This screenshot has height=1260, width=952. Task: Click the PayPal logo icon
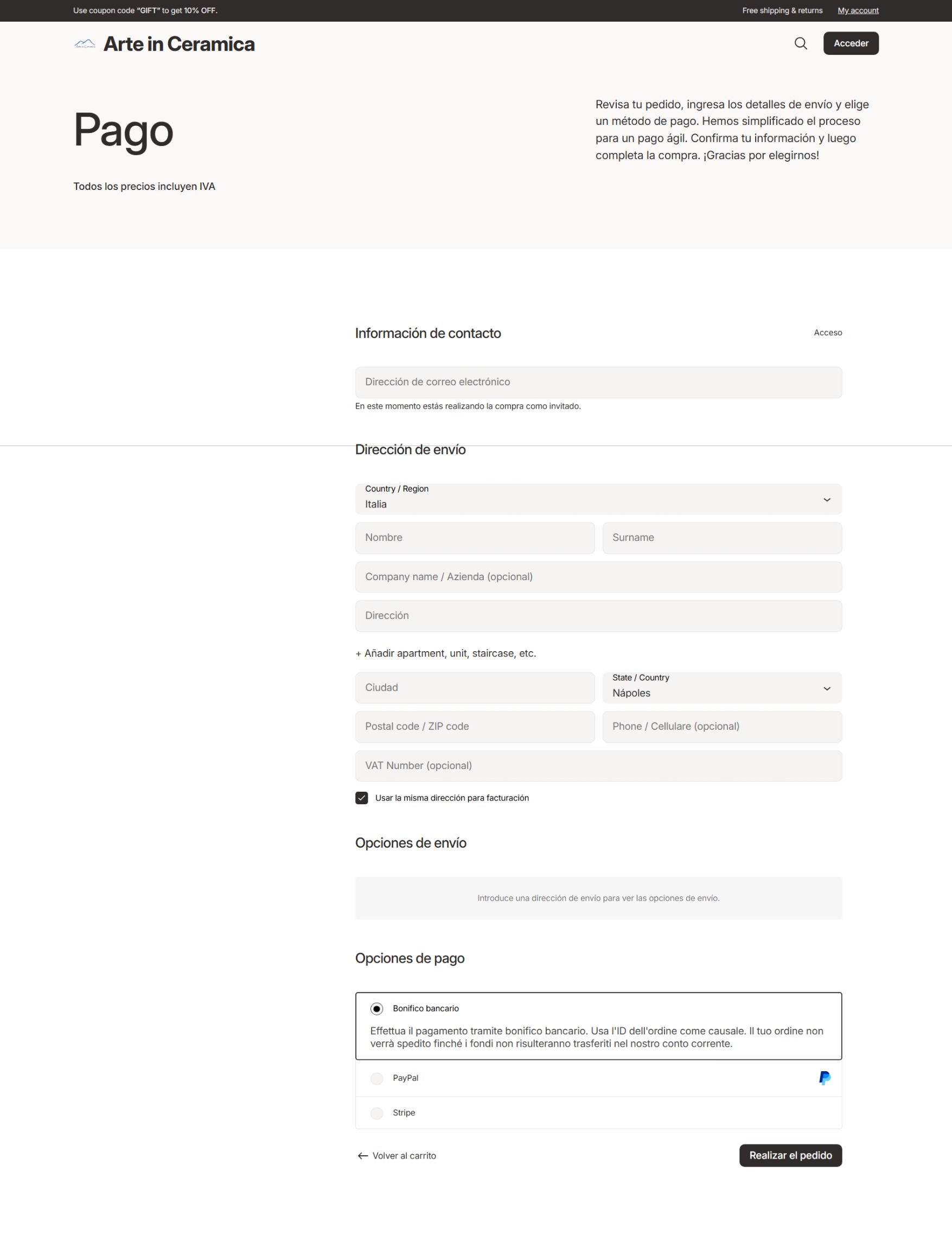[x=825, y=1078]
